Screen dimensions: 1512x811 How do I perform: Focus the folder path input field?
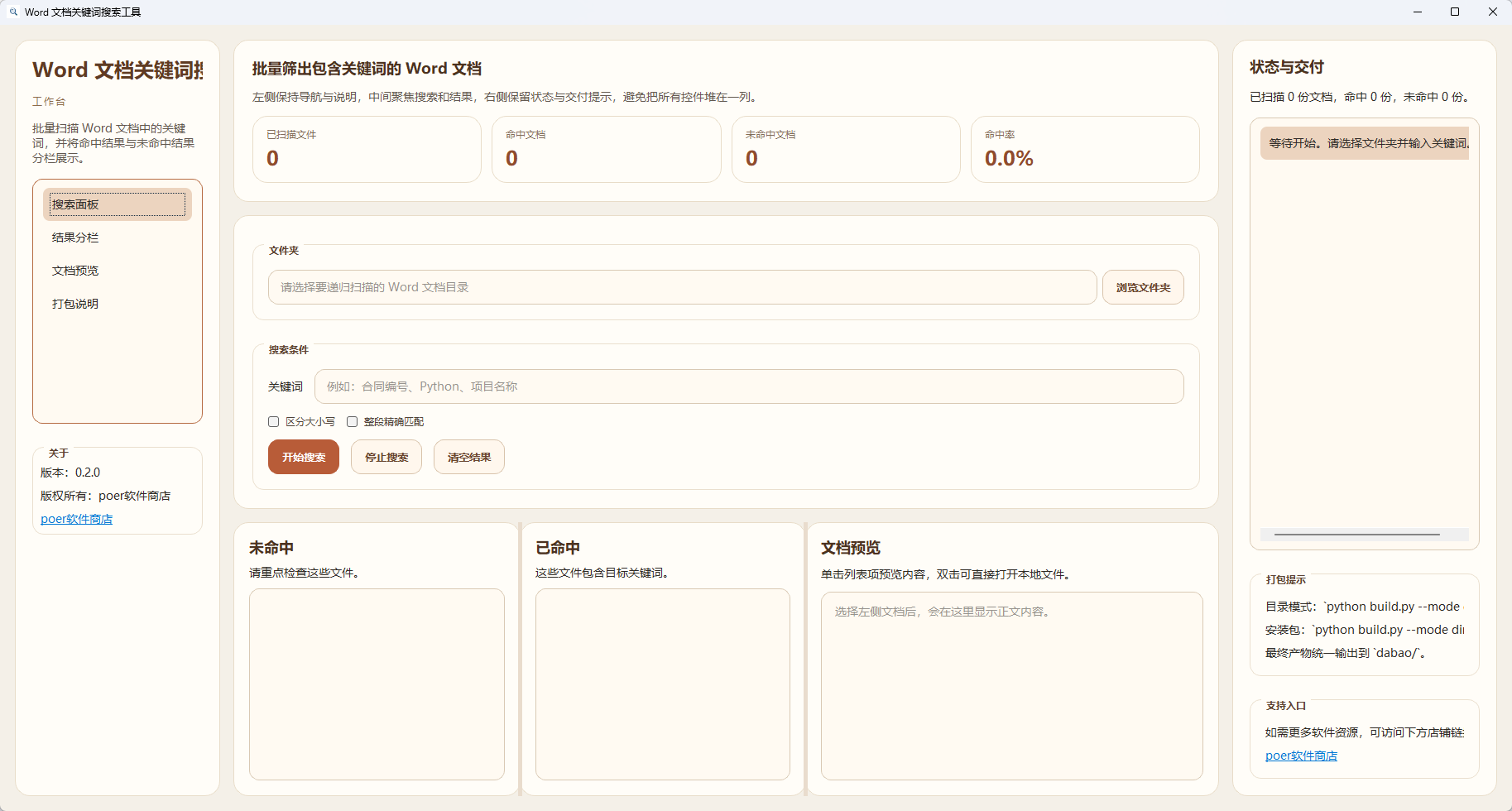pyautogui.click(x=683, y=287)
